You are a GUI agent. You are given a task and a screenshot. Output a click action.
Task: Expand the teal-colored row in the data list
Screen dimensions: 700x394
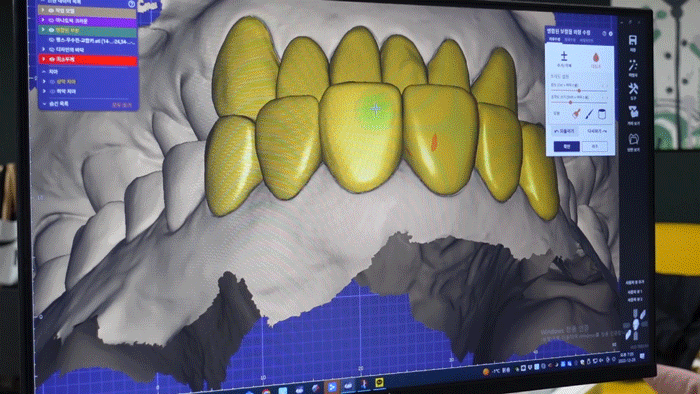[43, 30]
